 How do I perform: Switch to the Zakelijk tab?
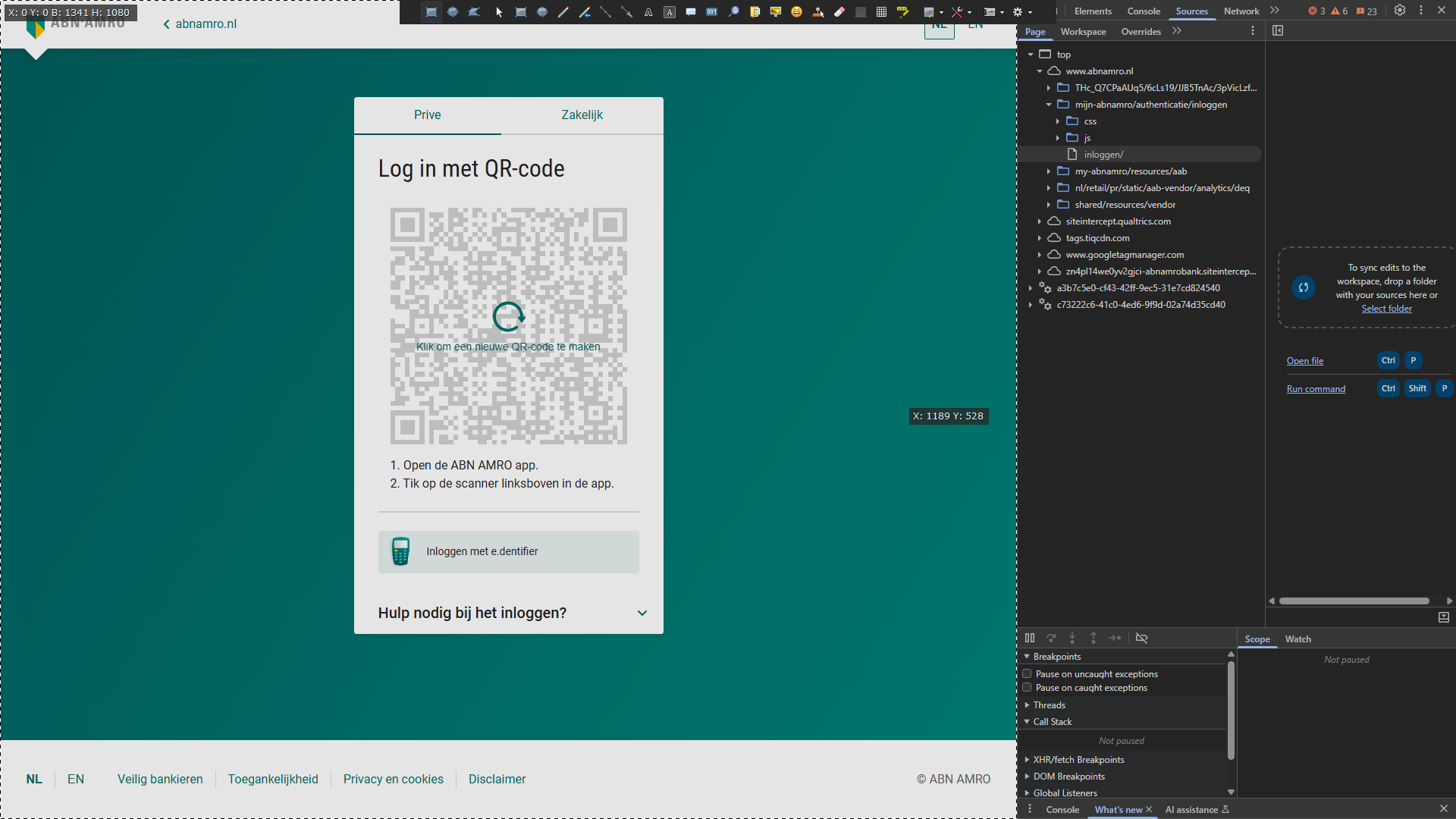[582, 115]
